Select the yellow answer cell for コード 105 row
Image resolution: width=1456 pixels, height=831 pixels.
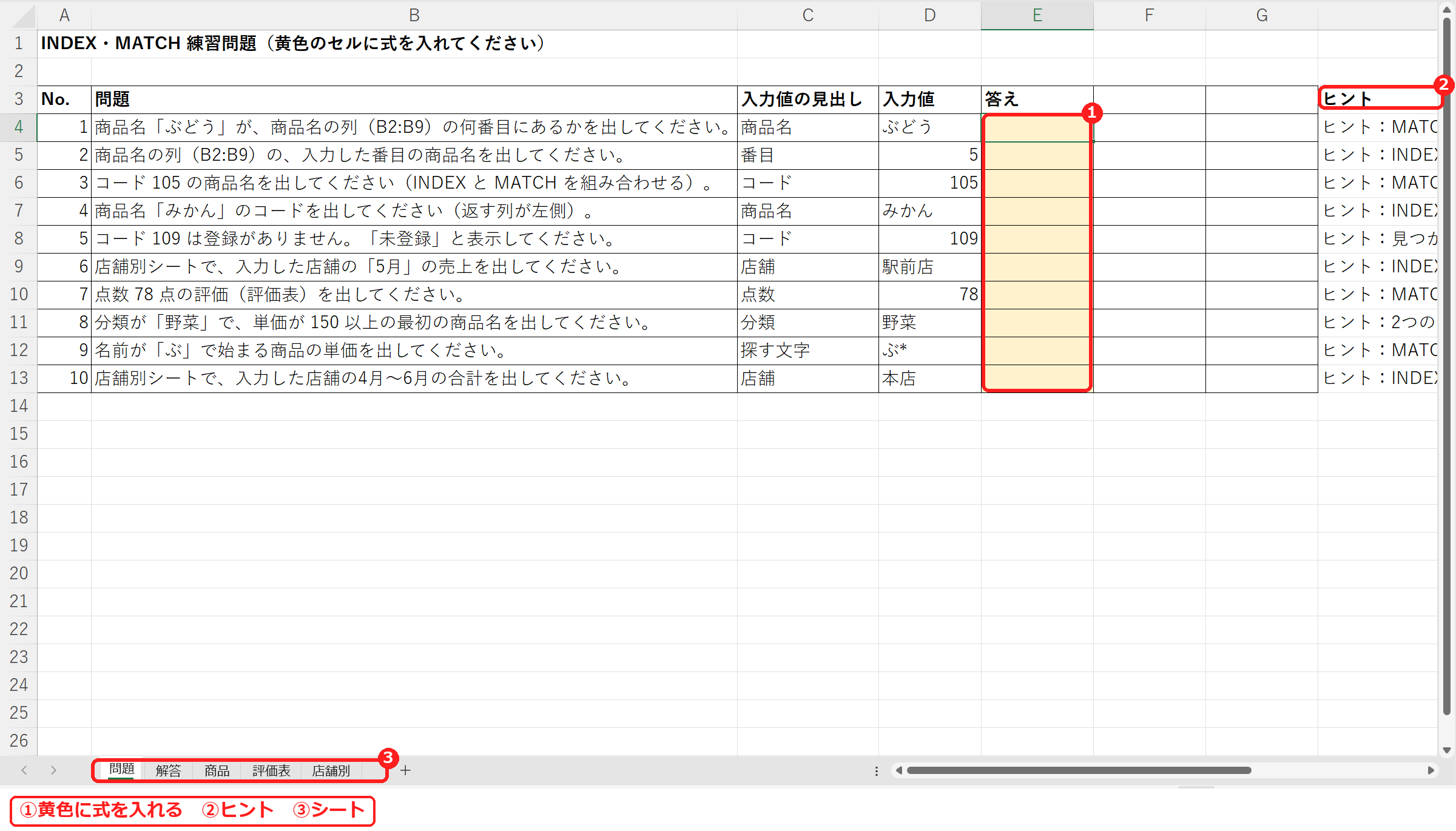point(1037,183)
